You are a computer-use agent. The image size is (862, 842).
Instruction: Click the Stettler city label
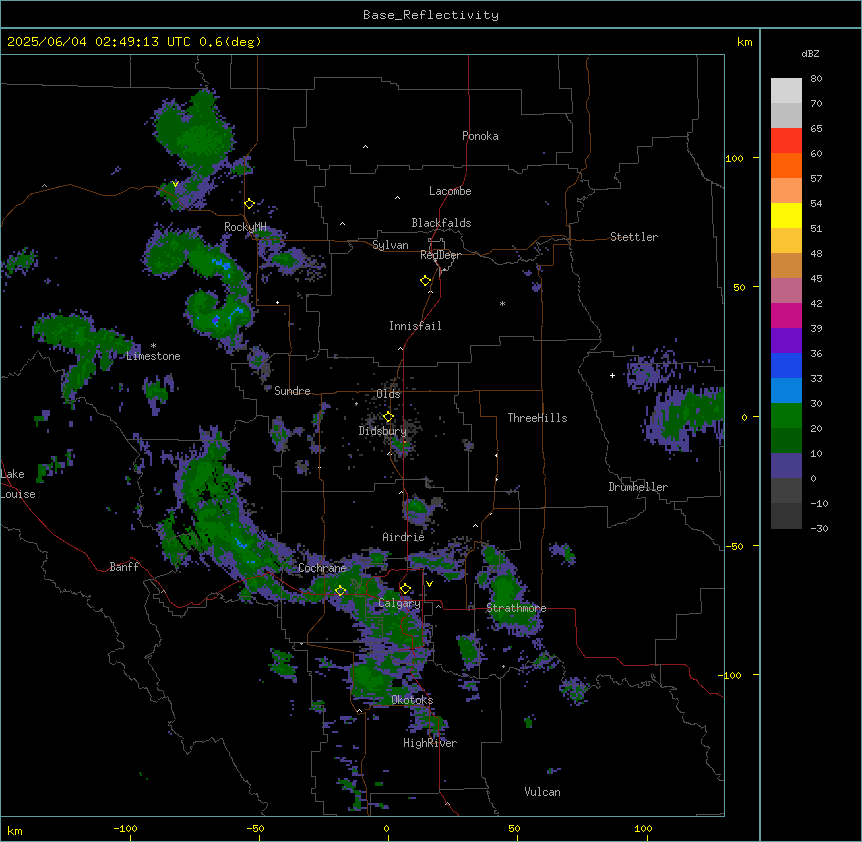[633, 237]
